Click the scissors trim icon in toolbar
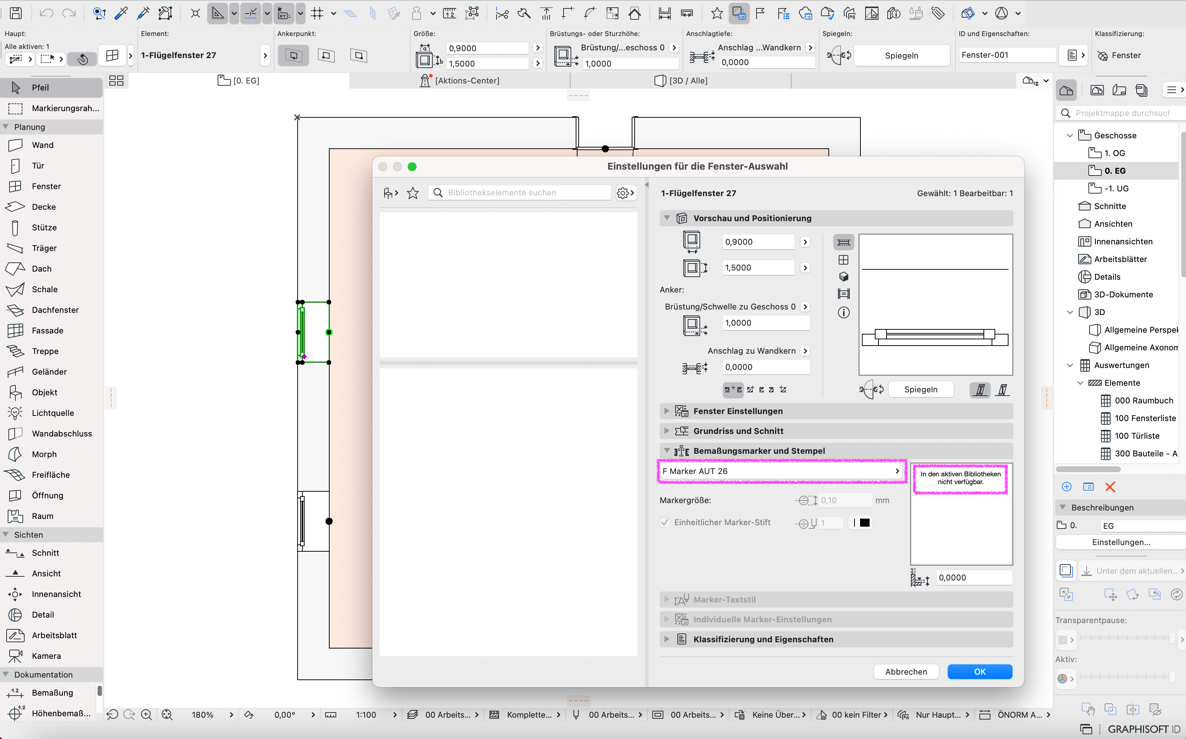The image size is (1186, 739). pyautogui.click(x=501, y=13)
